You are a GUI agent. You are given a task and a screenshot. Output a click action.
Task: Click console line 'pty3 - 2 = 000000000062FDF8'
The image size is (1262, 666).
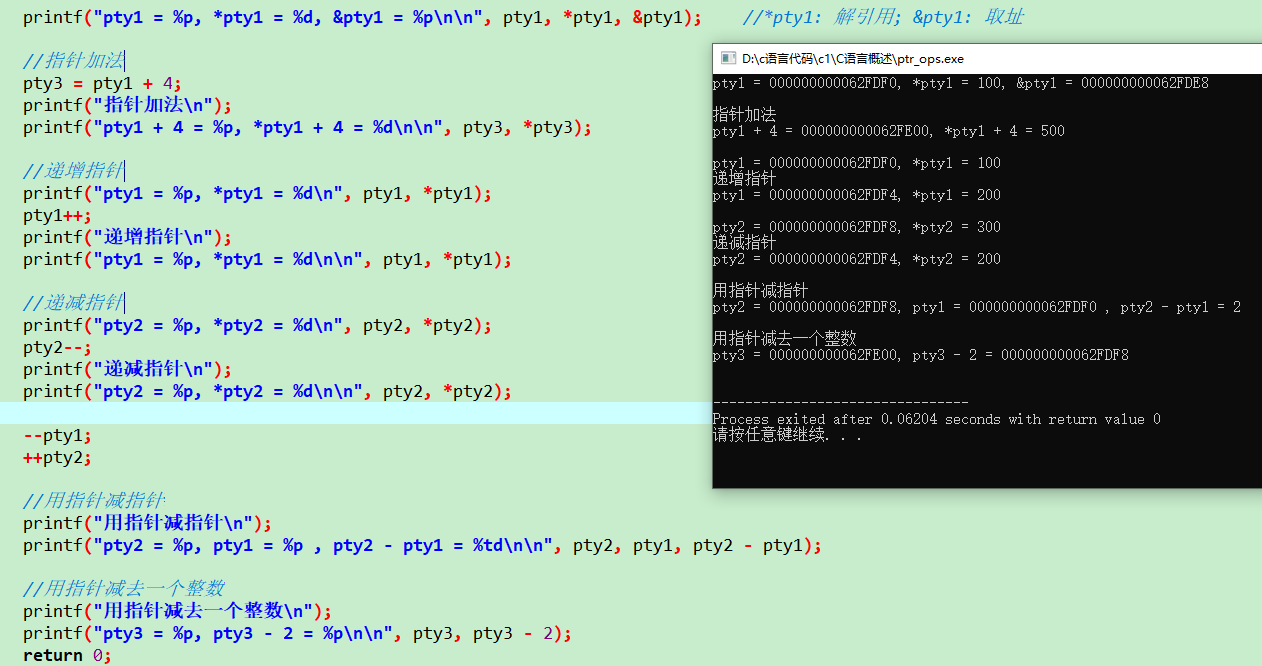coord(920,355)
